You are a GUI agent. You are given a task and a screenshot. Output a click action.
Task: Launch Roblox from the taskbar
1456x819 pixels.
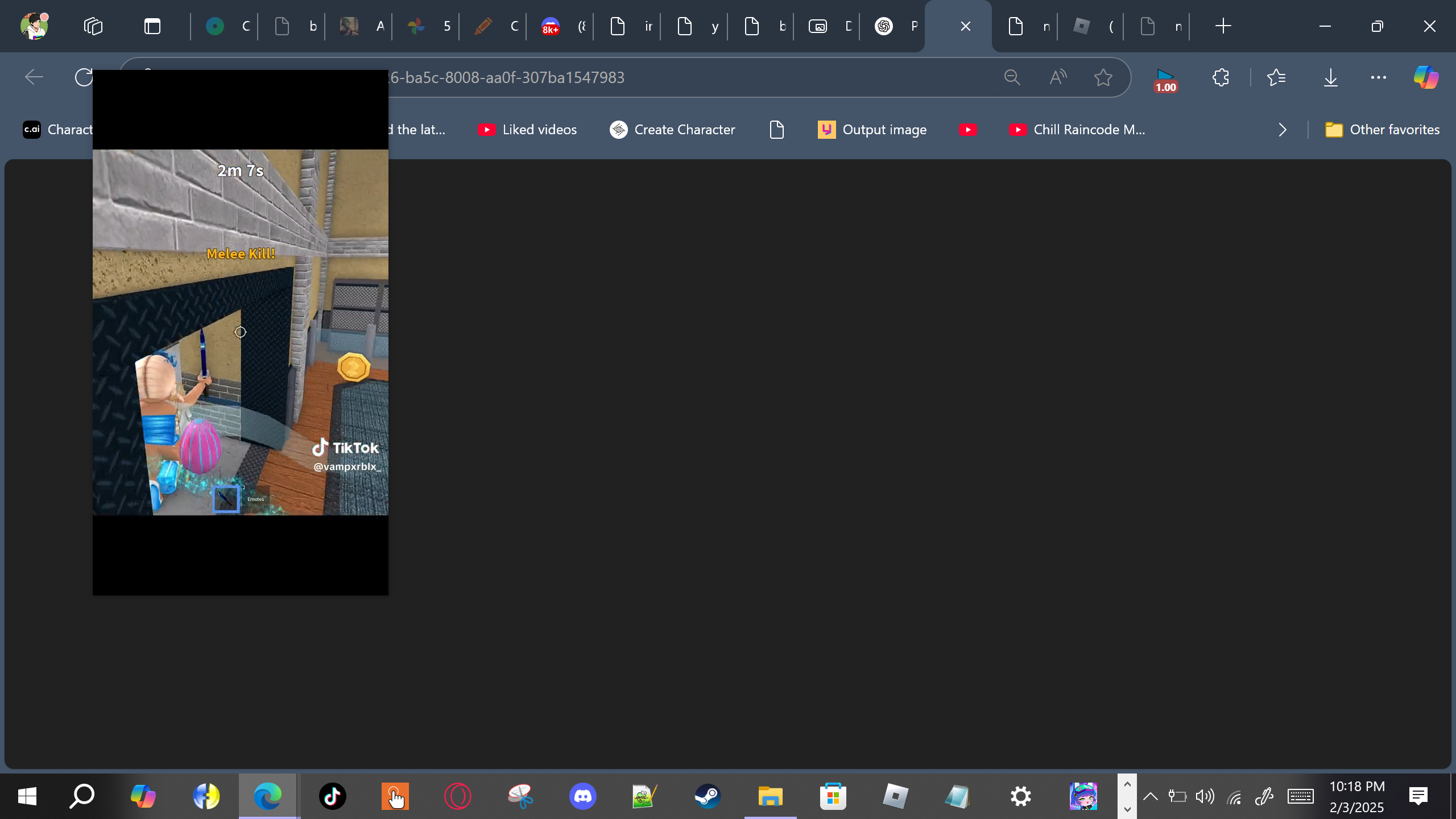896,796
